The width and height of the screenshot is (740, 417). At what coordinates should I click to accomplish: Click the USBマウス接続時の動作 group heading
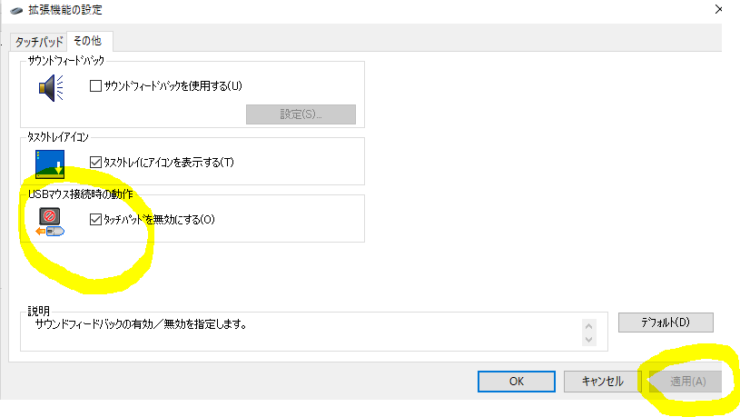81,192
